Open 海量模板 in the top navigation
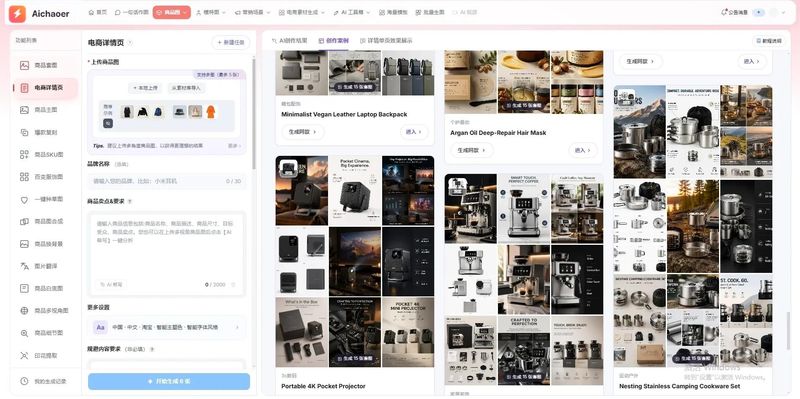Viewport: 800px width, 399px height. pyautogui.click(x=393, y=12)
